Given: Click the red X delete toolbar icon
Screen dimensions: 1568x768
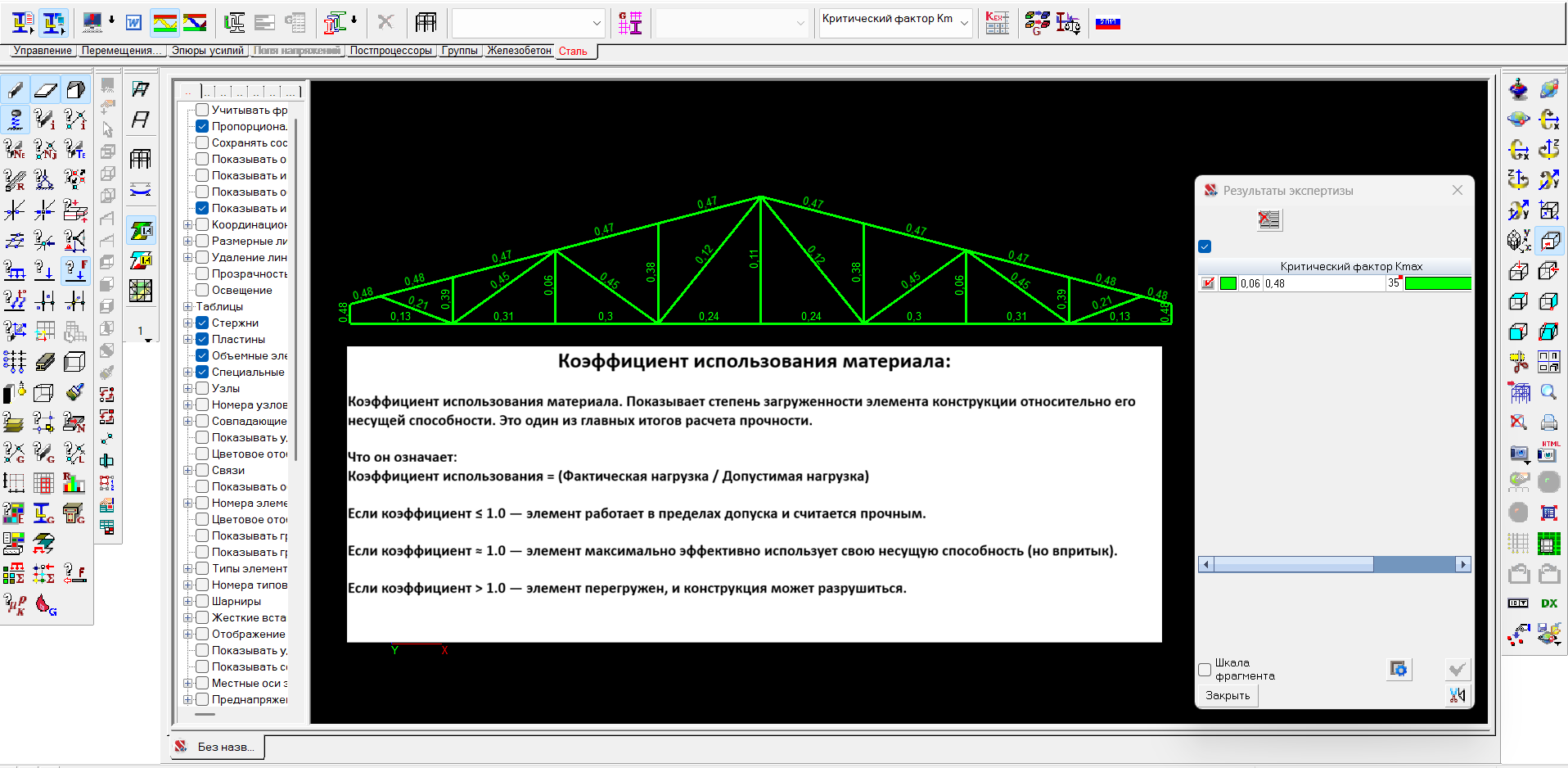Looking at the screenshot, I should pos(385,23).
